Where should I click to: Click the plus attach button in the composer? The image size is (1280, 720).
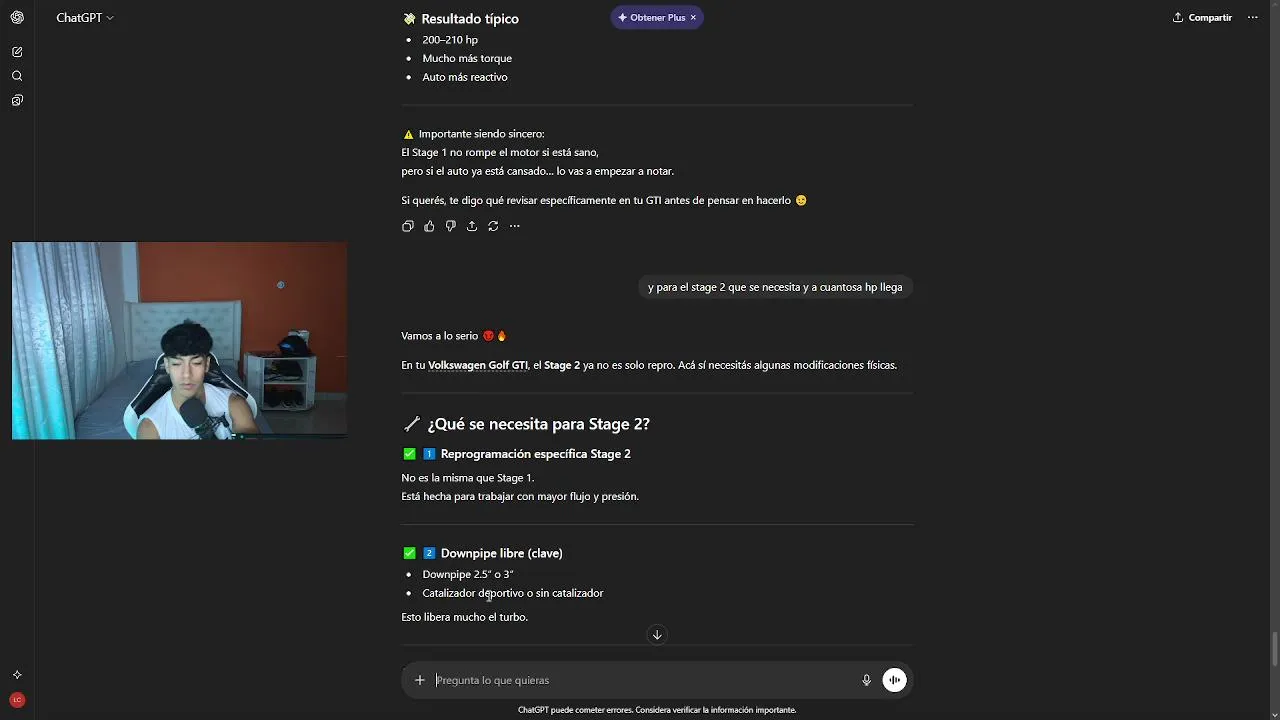(420, 680)
